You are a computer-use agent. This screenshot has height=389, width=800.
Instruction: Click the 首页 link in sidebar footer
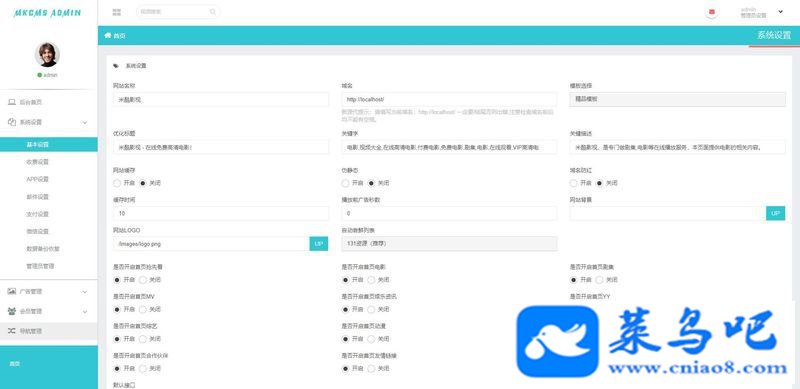pos(14,364)
